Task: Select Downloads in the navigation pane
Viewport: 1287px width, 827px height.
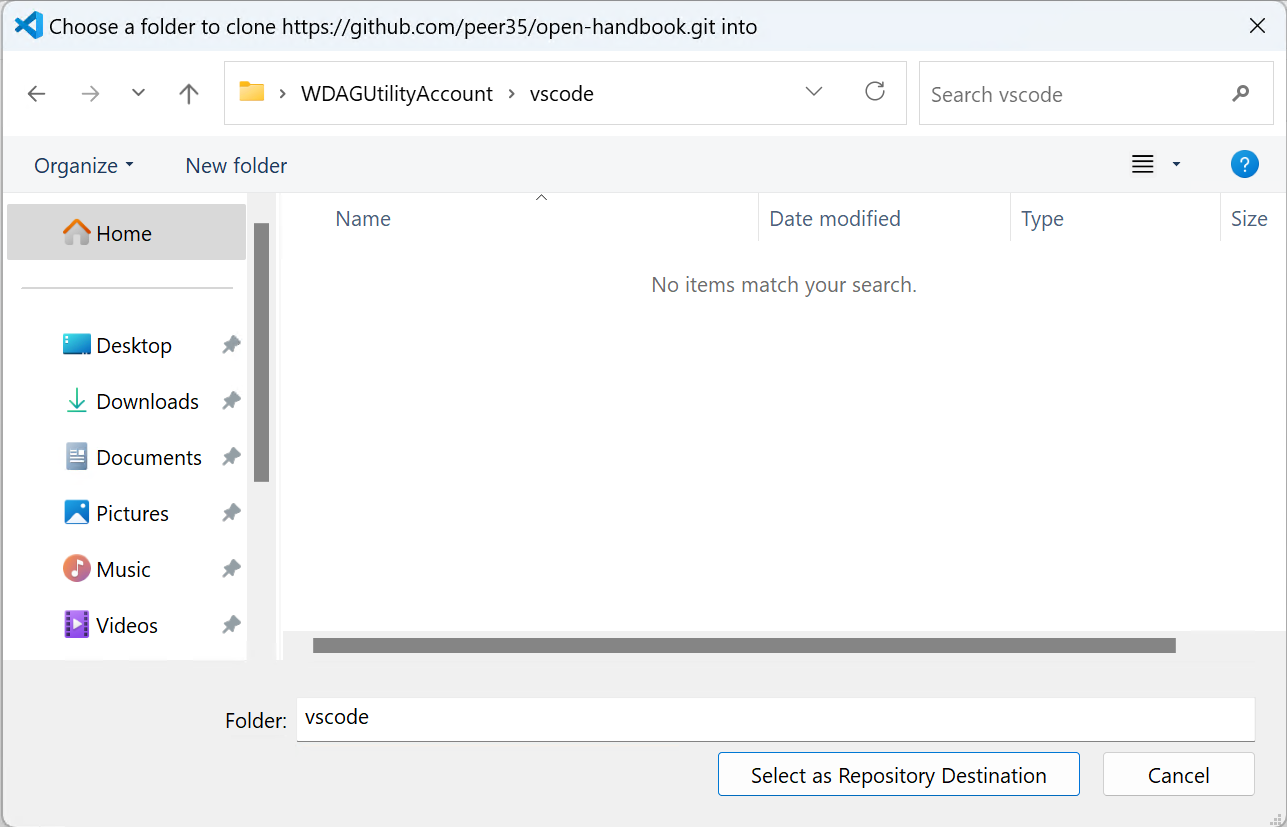Action: (x=147, y=402)
